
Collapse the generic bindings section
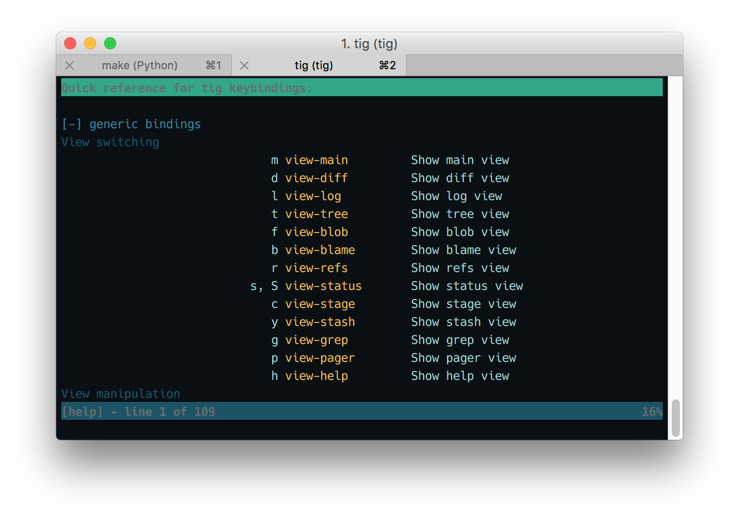pos(72,124)
